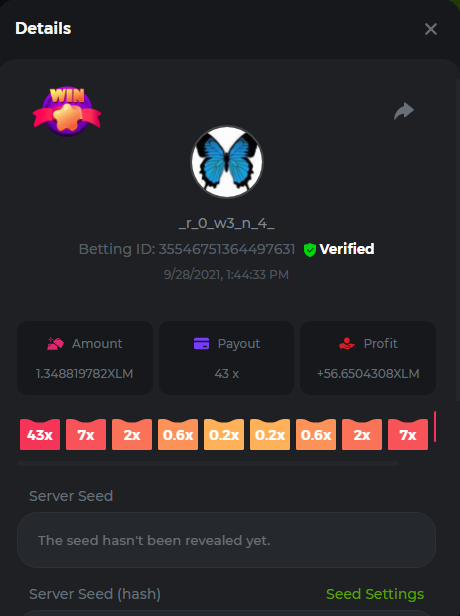Screen dimensions: 460x616
Task: Click the Verified label
Action: 347,249
